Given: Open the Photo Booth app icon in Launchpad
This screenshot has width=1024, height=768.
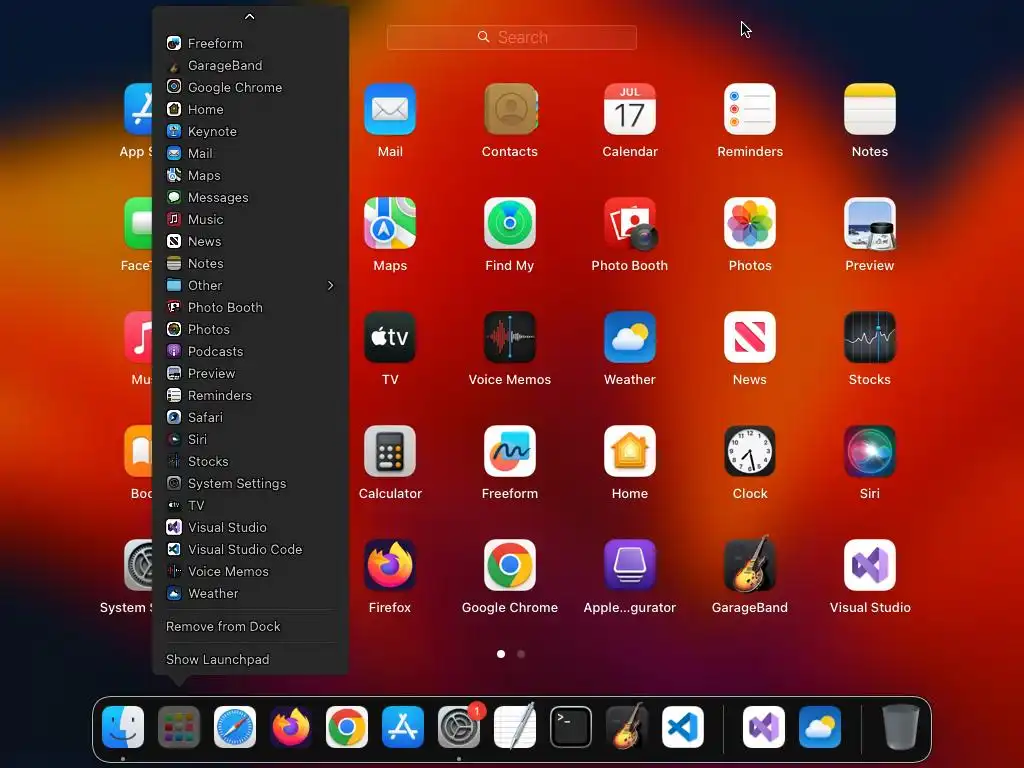Looking at the screenshot, I should [630, 223].
